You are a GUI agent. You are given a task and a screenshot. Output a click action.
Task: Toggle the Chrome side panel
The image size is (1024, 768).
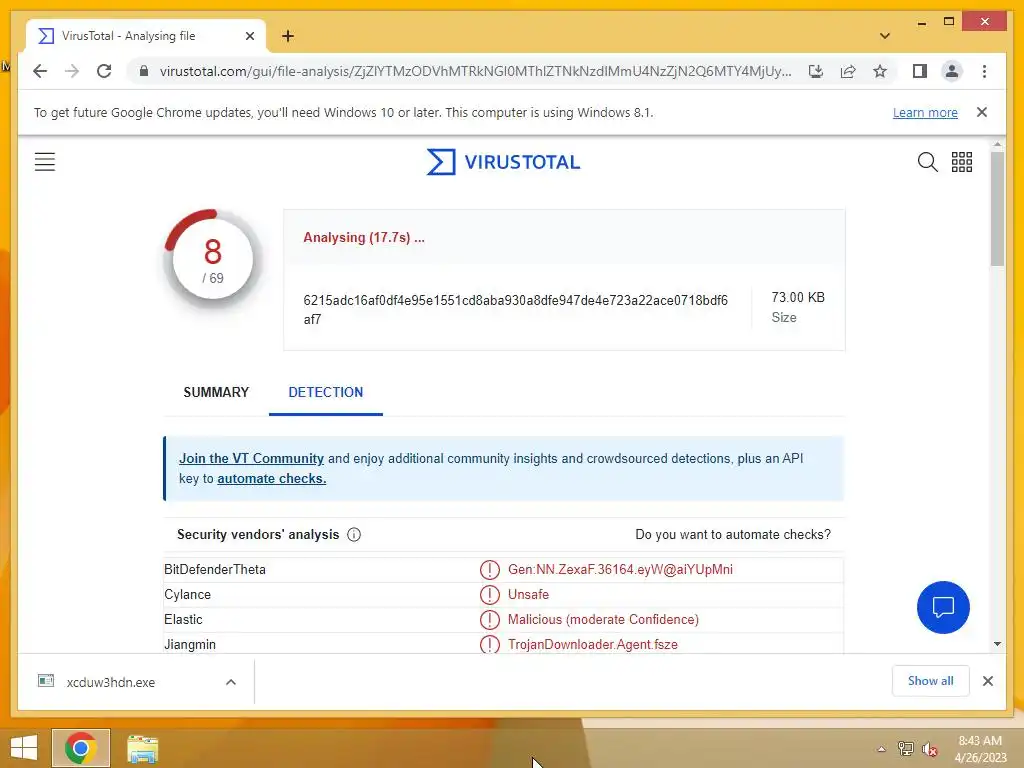(920, 71)
